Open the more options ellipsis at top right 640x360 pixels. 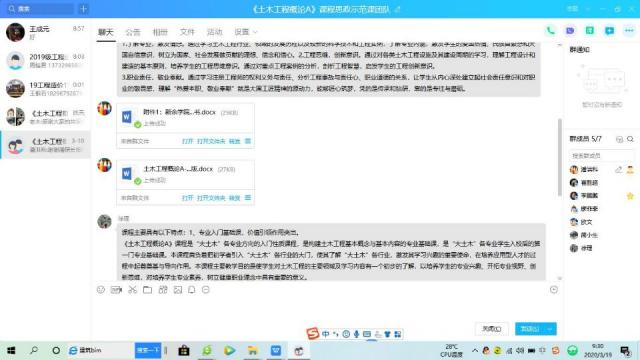(629, 31)
